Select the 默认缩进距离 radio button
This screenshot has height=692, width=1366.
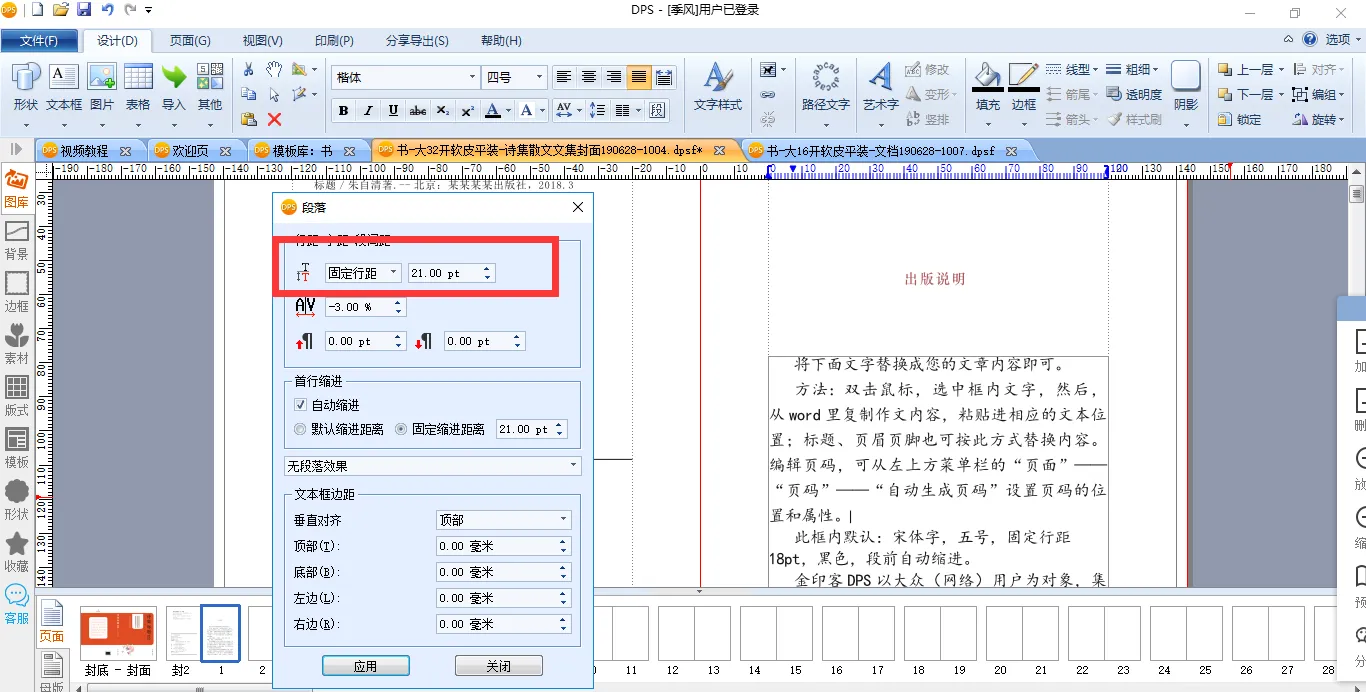click(300, 429)
